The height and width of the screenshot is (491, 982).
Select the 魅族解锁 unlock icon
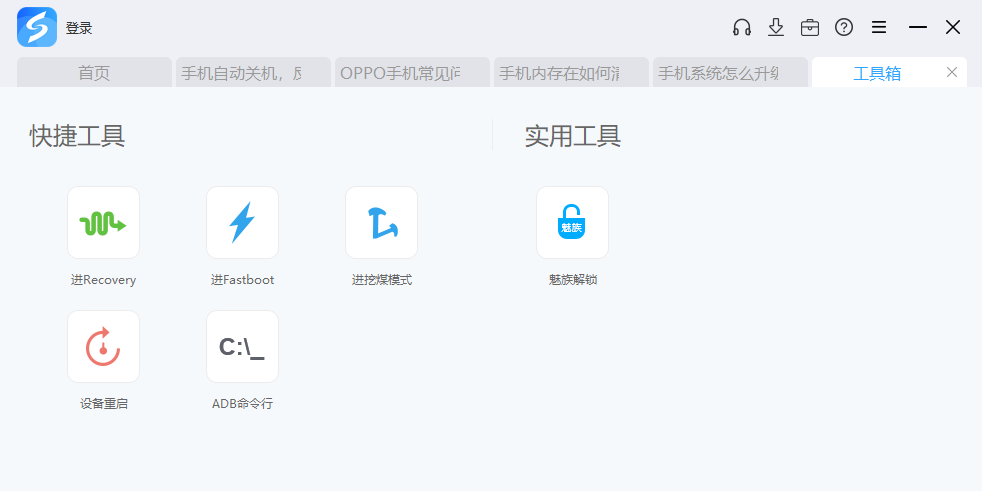pos(572,223)
